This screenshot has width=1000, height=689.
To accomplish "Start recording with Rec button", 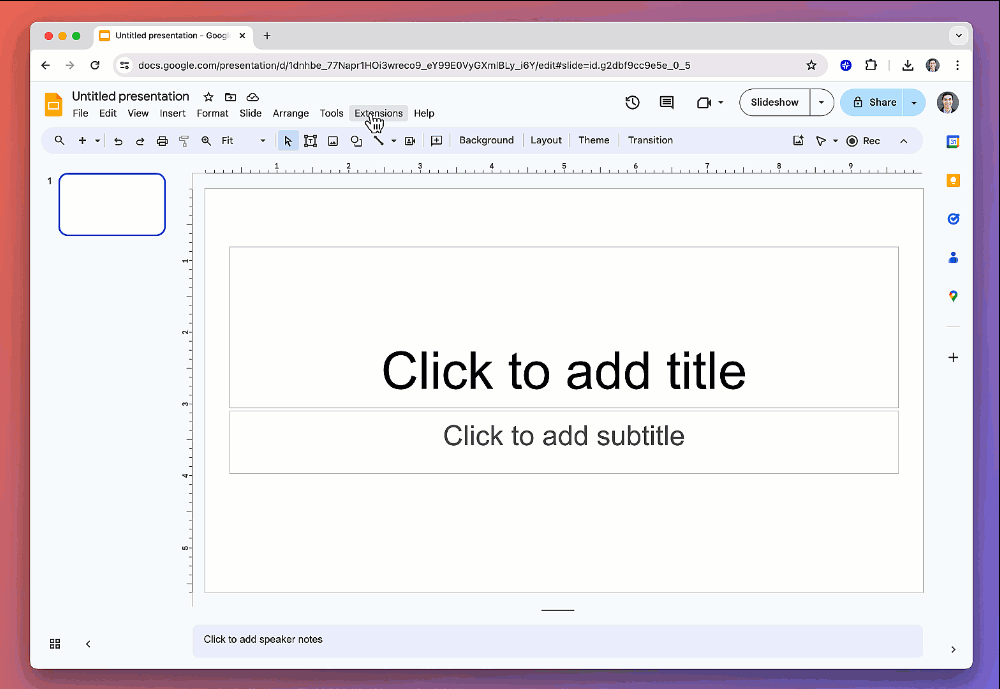I will click(x=863, y=141).
